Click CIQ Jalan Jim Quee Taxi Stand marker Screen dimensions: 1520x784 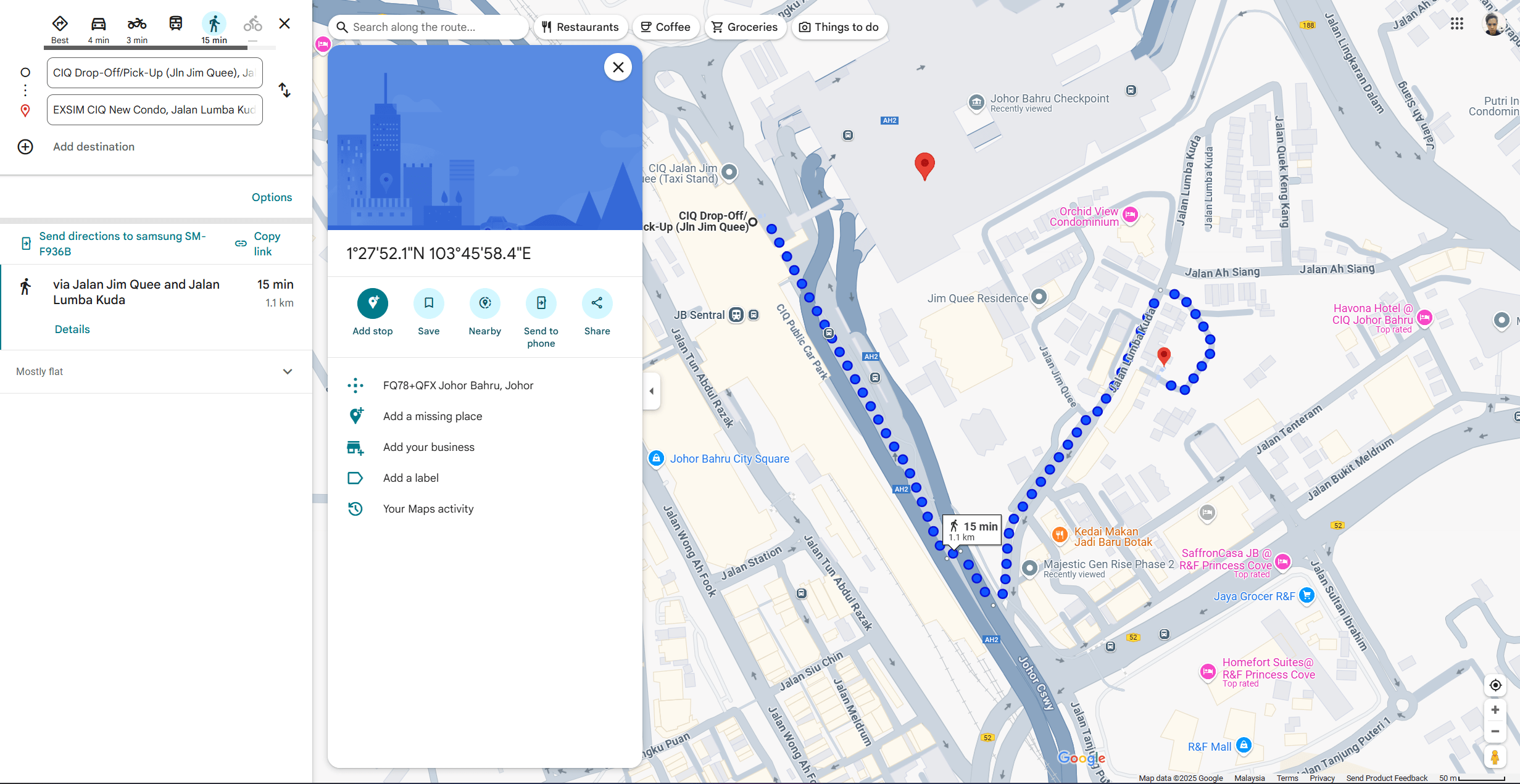tap(729, 171)
